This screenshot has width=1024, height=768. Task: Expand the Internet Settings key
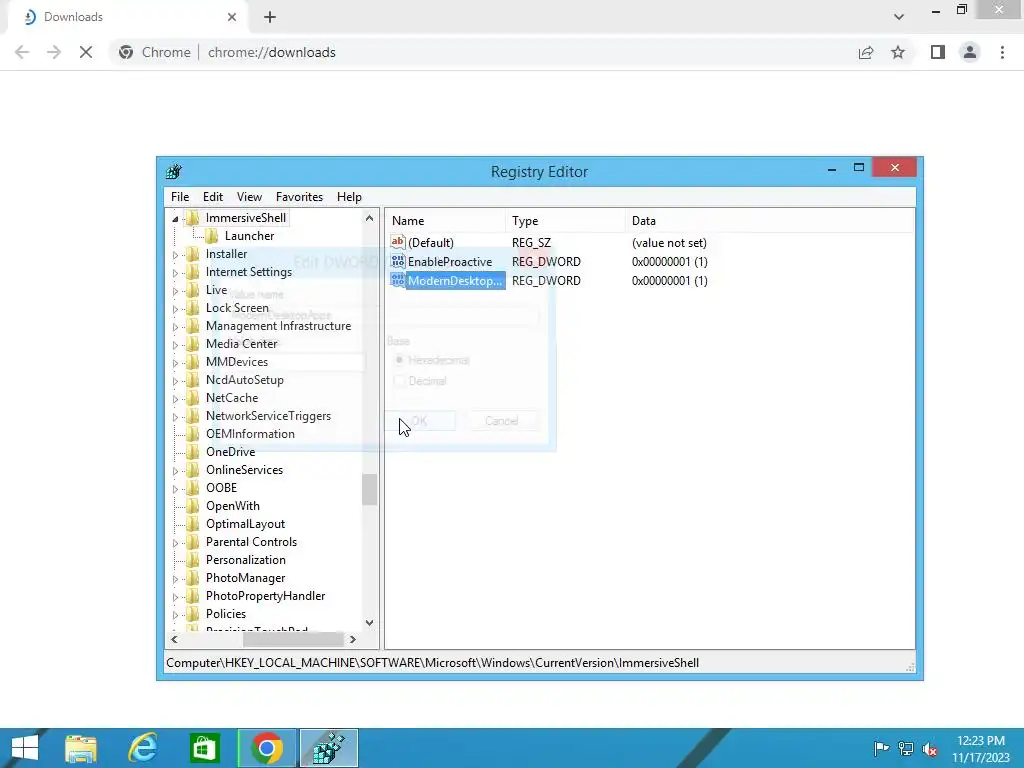tap(175, 273)
